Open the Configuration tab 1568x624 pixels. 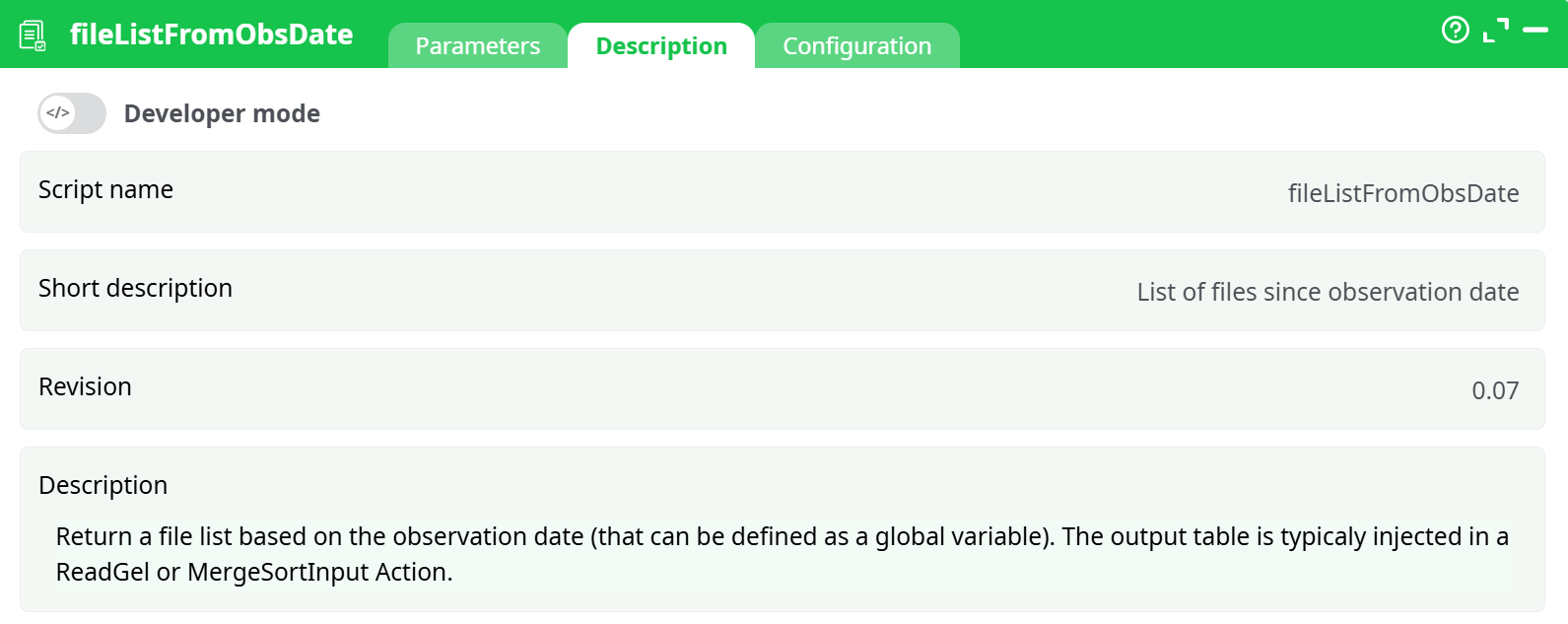(x=856, y=46)
